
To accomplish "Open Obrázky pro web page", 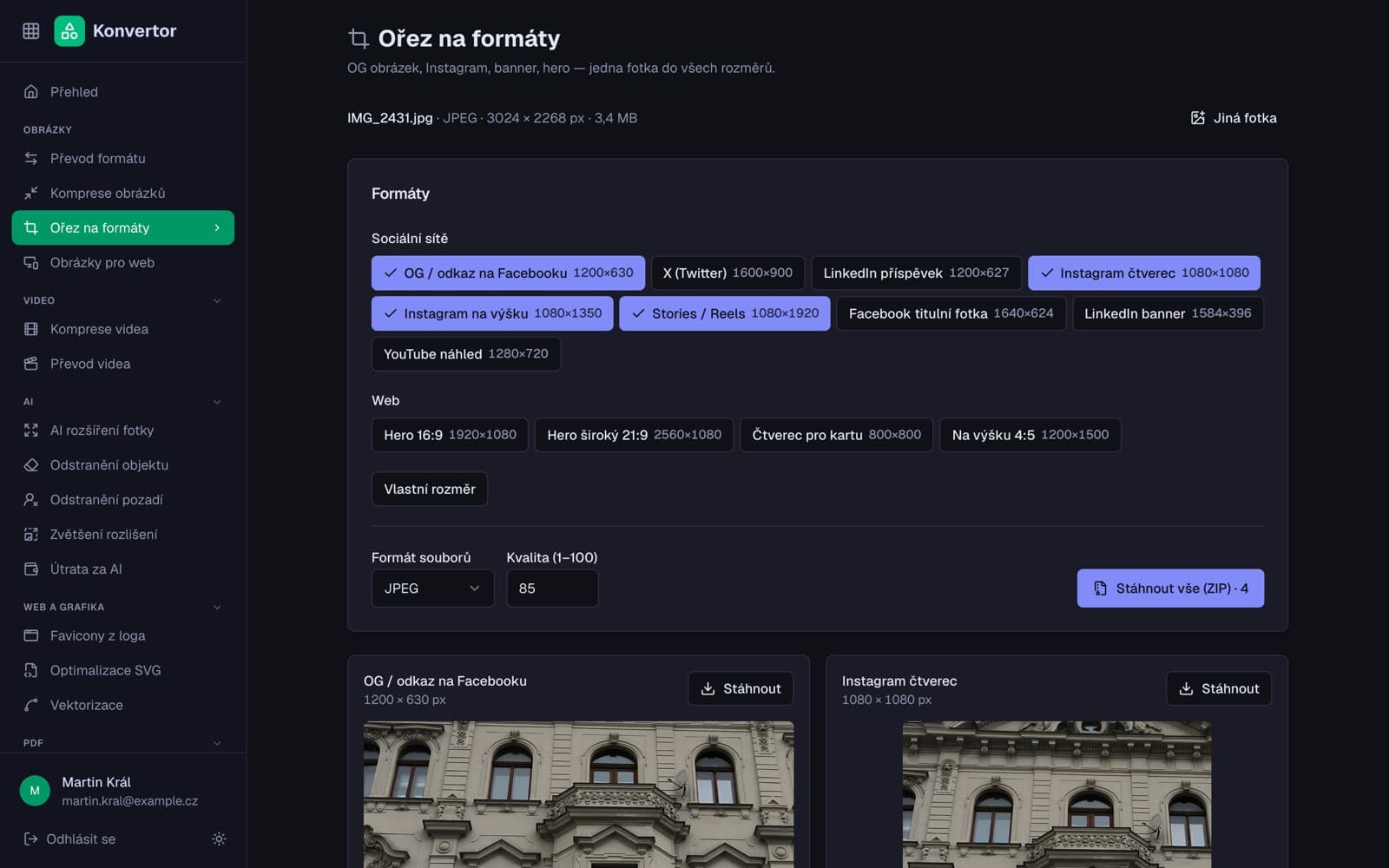I will 123,262.
